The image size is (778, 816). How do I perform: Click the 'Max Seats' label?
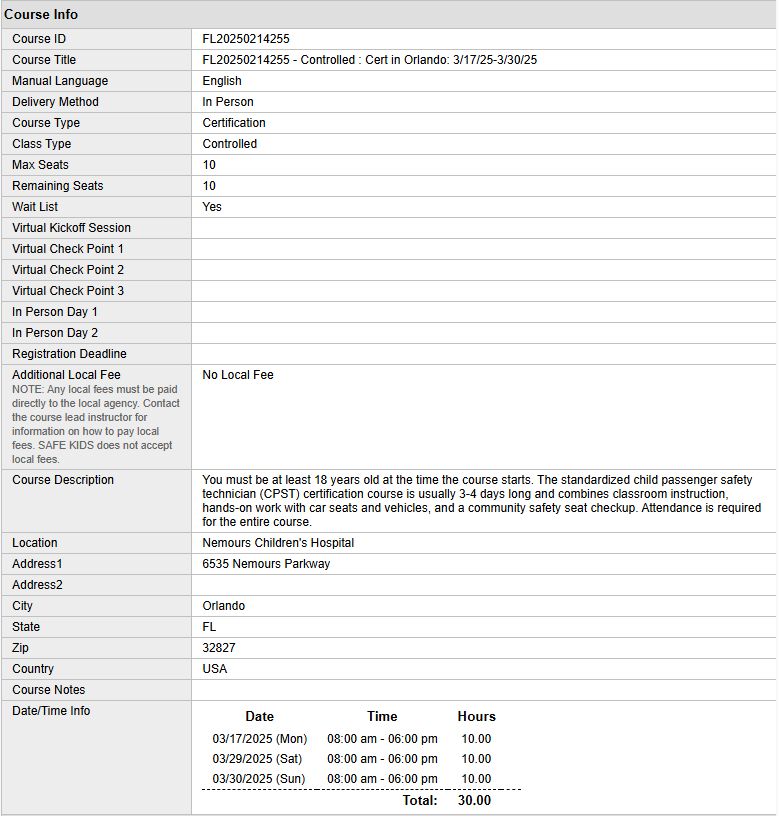point(40,165)
